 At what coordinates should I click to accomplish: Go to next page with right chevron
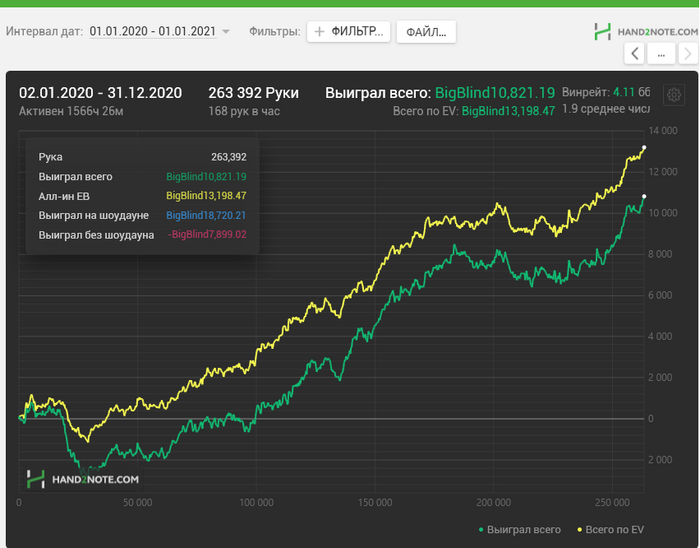tap(688, 54)
